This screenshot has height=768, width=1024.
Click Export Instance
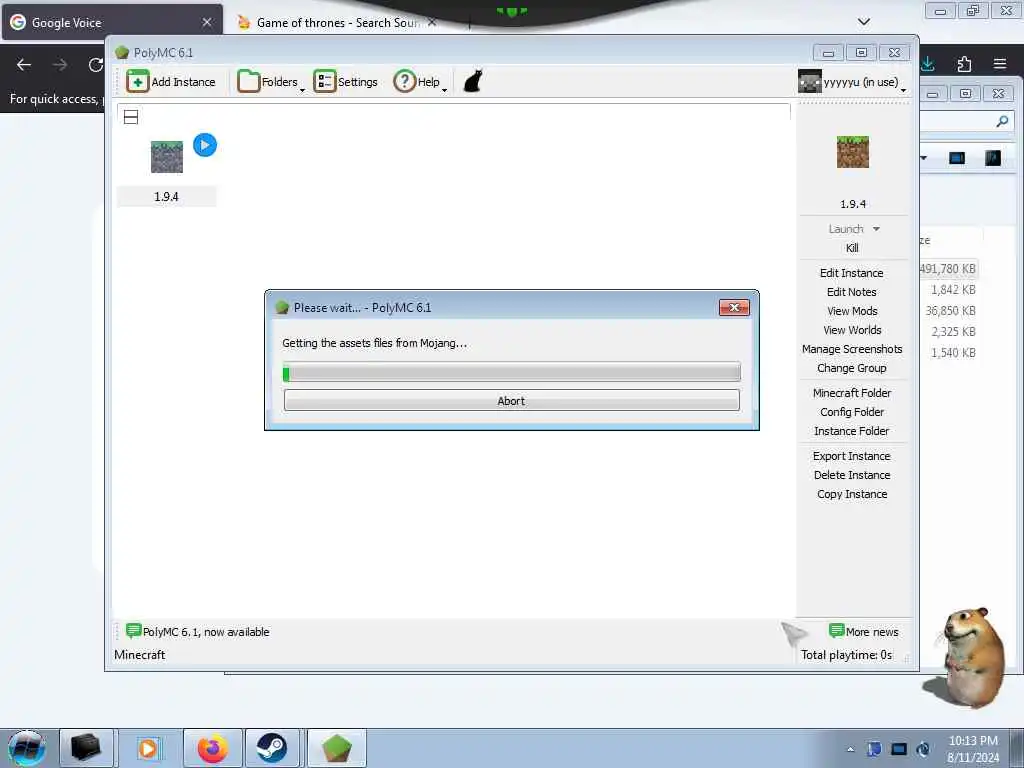coord(852,456)
